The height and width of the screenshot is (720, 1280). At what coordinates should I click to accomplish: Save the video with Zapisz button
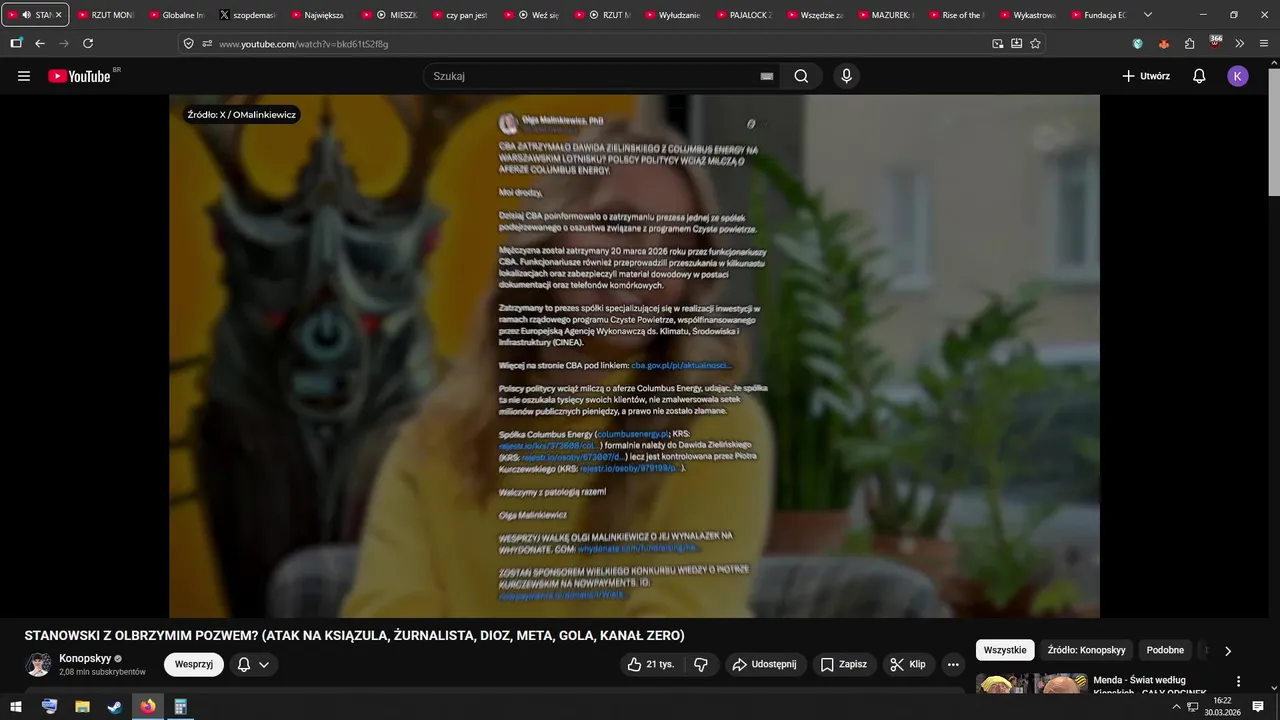(x=844, y=664)
